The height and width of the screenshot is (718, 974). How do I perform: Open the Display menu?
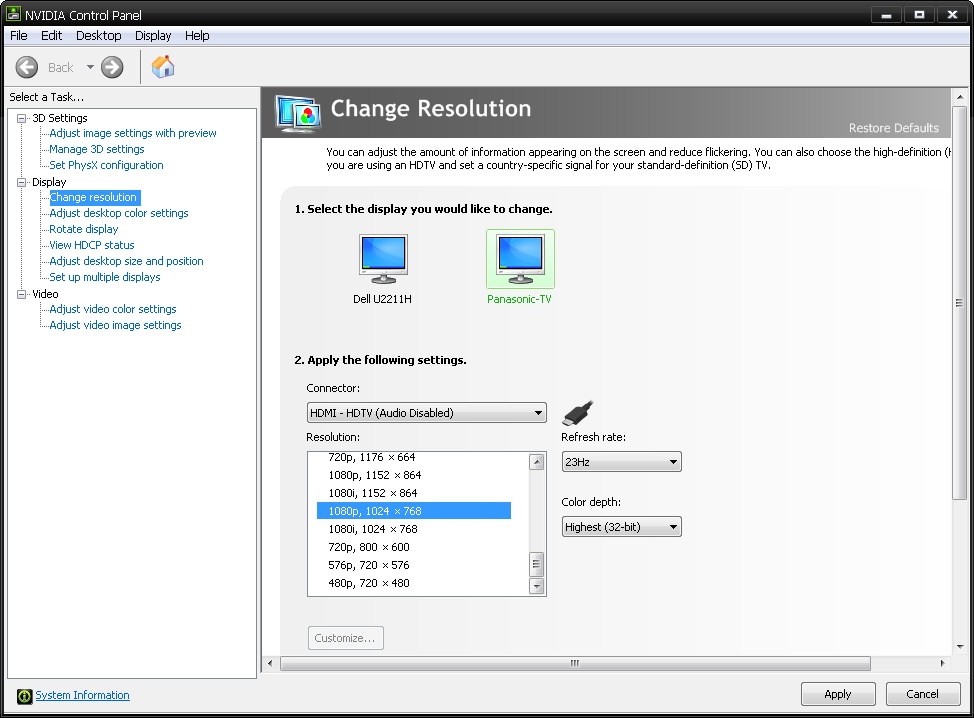[x=153, y=35]
